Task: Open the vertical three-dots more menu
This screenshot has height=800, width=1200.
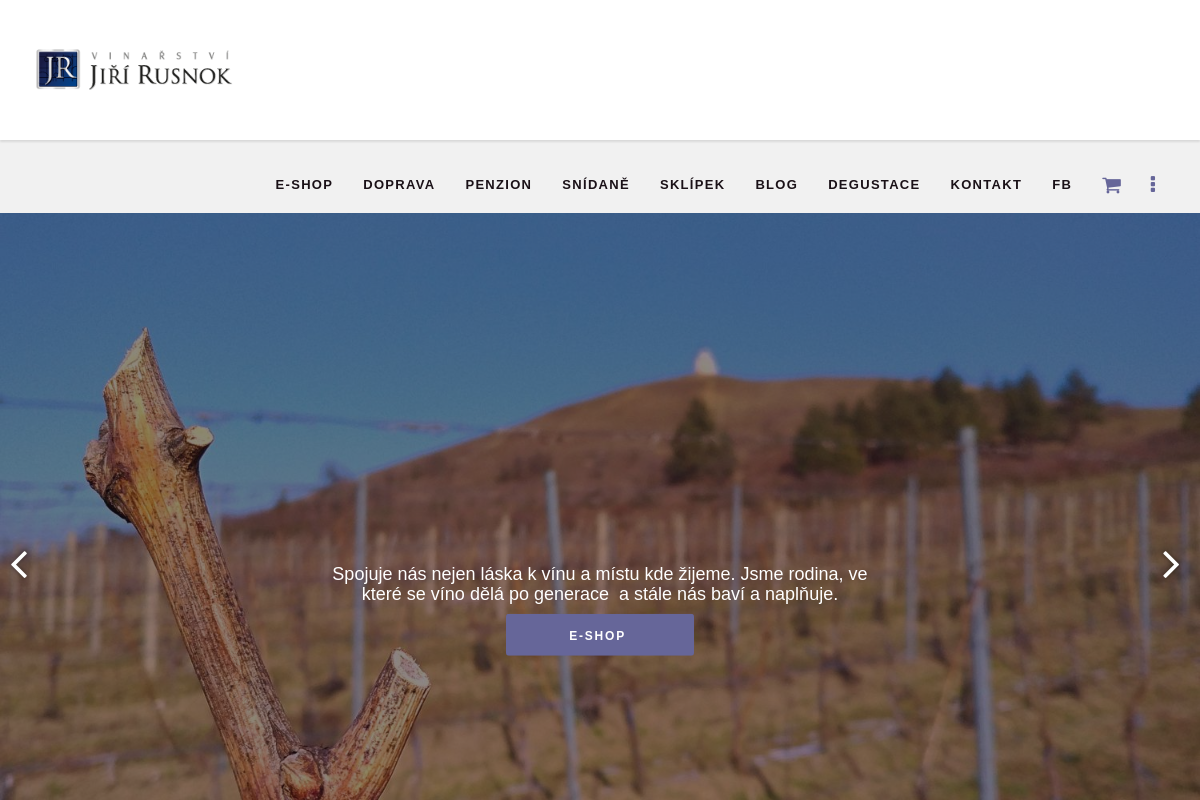Action: [1153, 184]
